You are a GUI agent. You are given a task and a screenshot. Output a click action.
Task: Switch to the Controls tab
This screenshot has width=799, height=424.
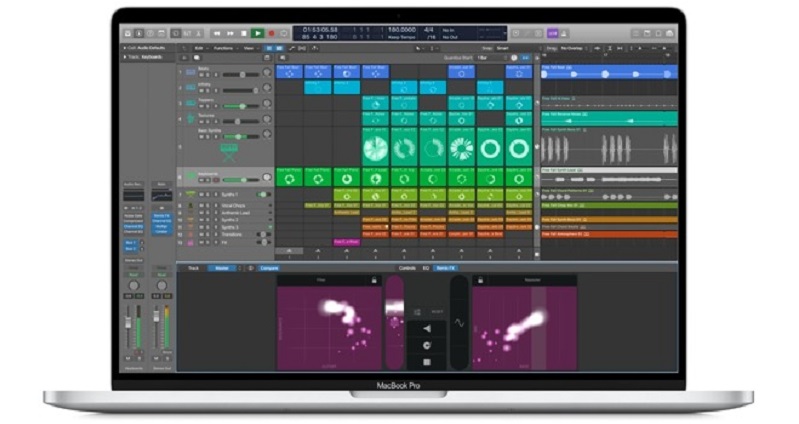(x=407, y=268)
